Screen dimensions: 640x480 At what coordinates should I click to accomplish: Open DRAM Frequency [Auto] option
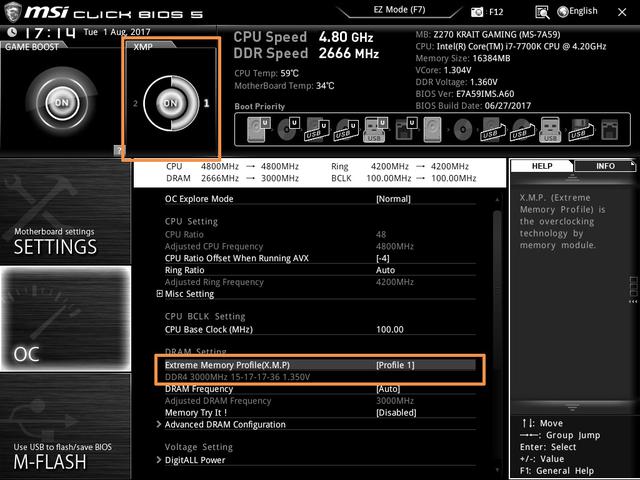point(388,389)
